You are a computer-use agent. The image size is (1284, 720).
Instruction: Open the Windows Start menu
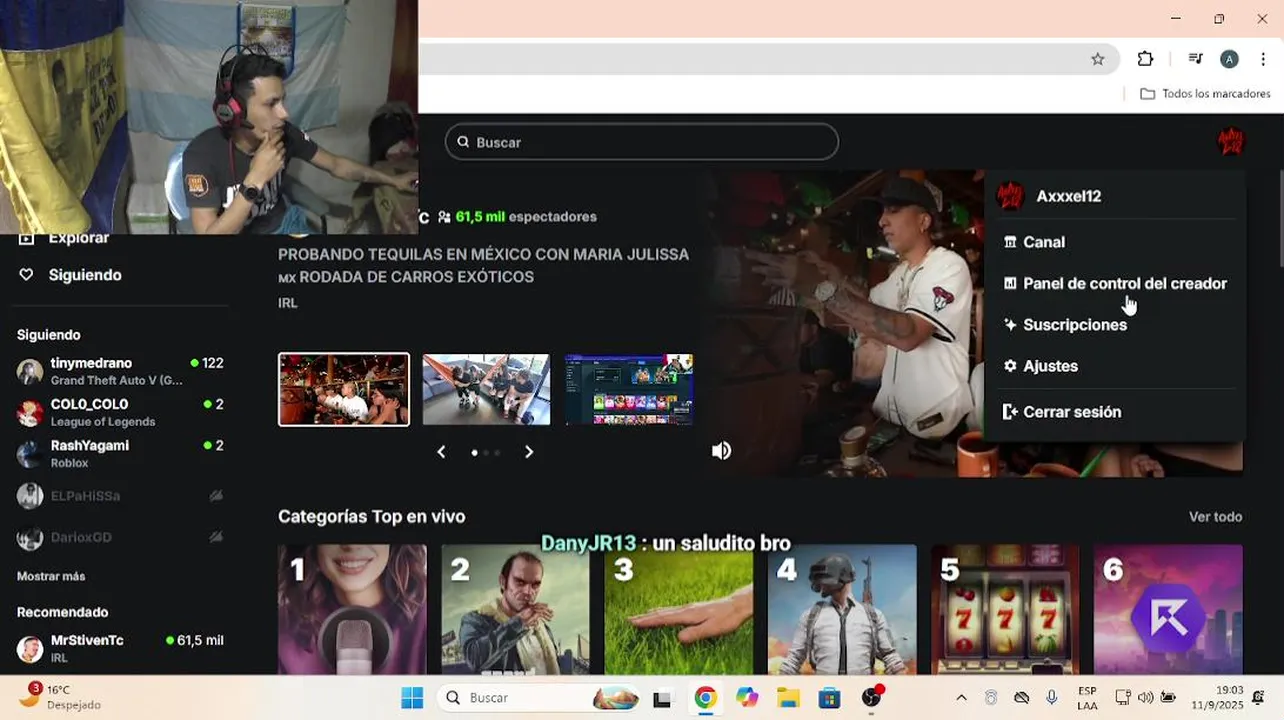412,698
